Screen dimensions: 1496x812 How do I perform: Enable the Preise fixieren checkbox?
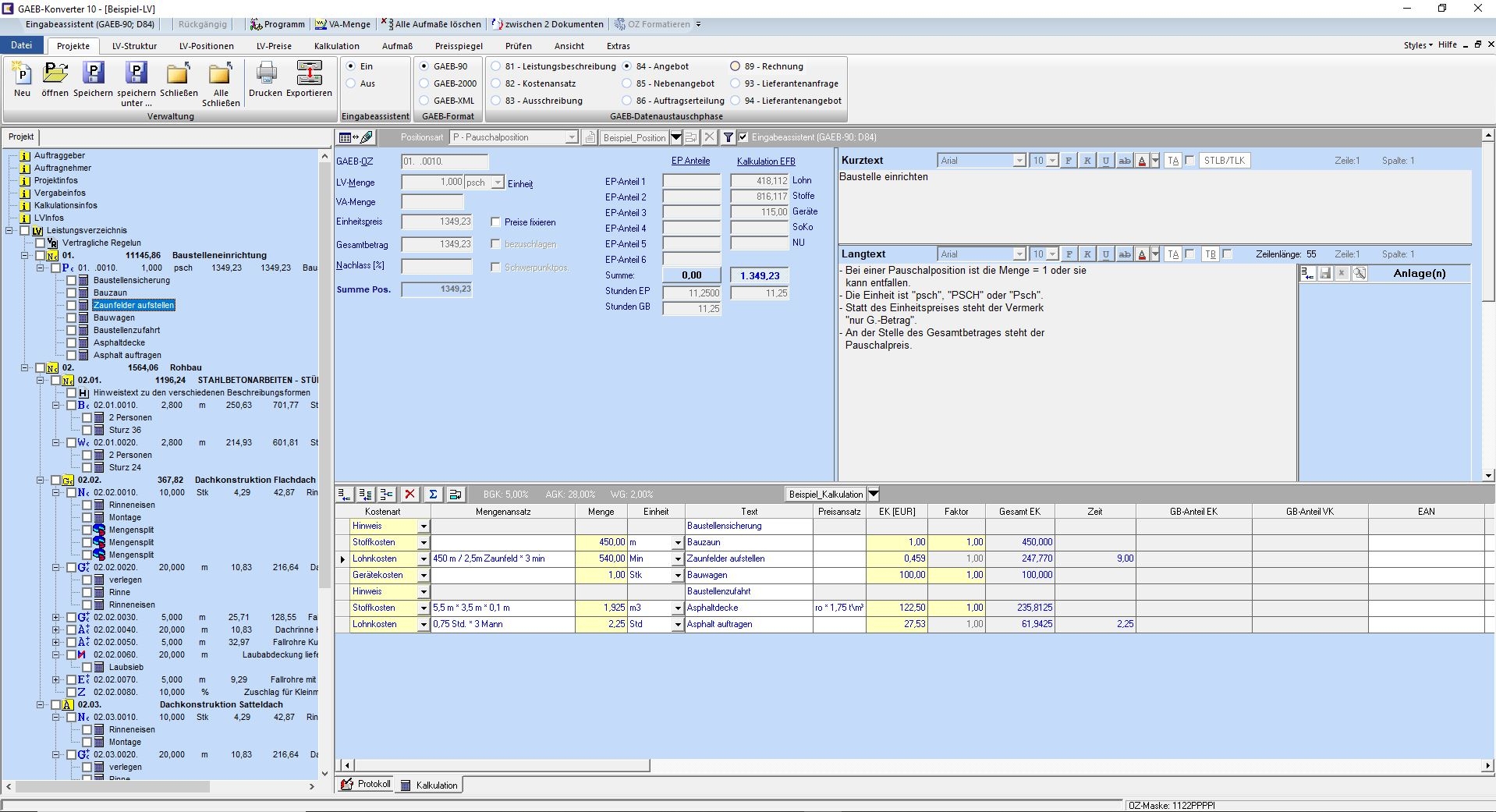click(x=496, y=222)
